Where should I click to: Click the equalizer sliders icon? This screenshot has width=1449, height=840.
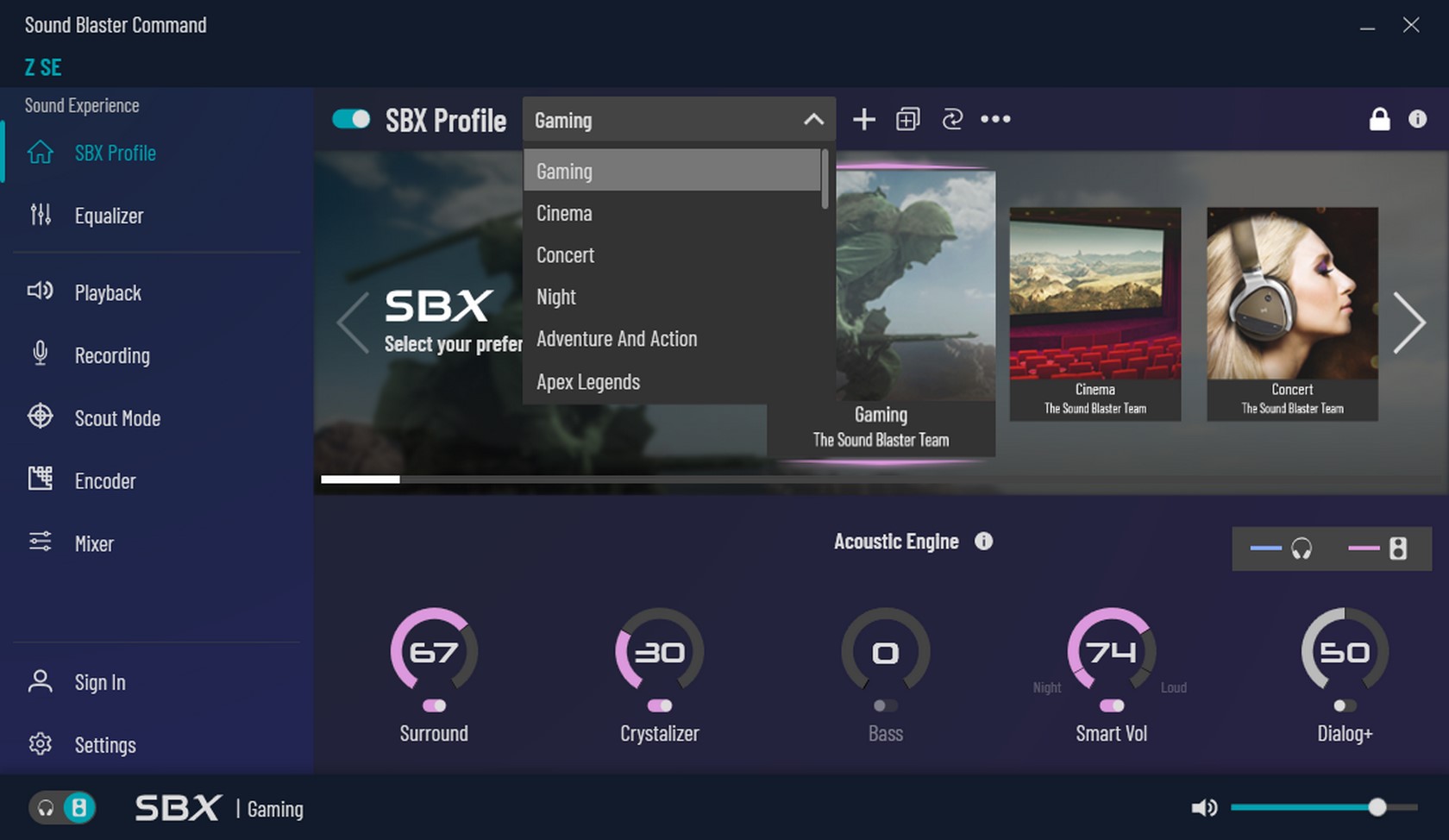pyautogui.click(x=41, y=215)
